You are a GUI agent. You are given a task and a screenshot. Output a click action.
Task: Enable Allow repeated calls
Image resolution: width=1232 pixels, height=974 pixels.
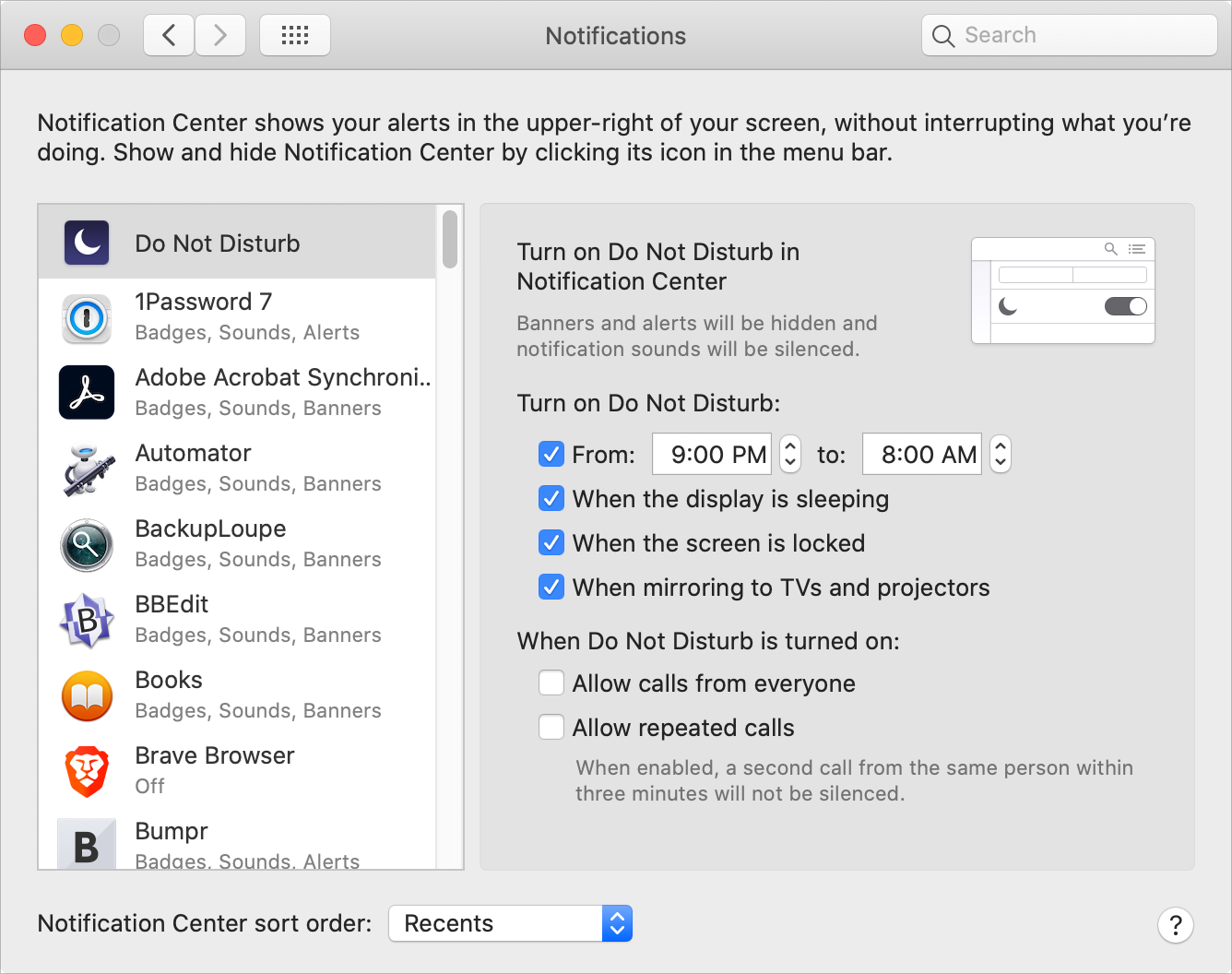coord(551,727)
